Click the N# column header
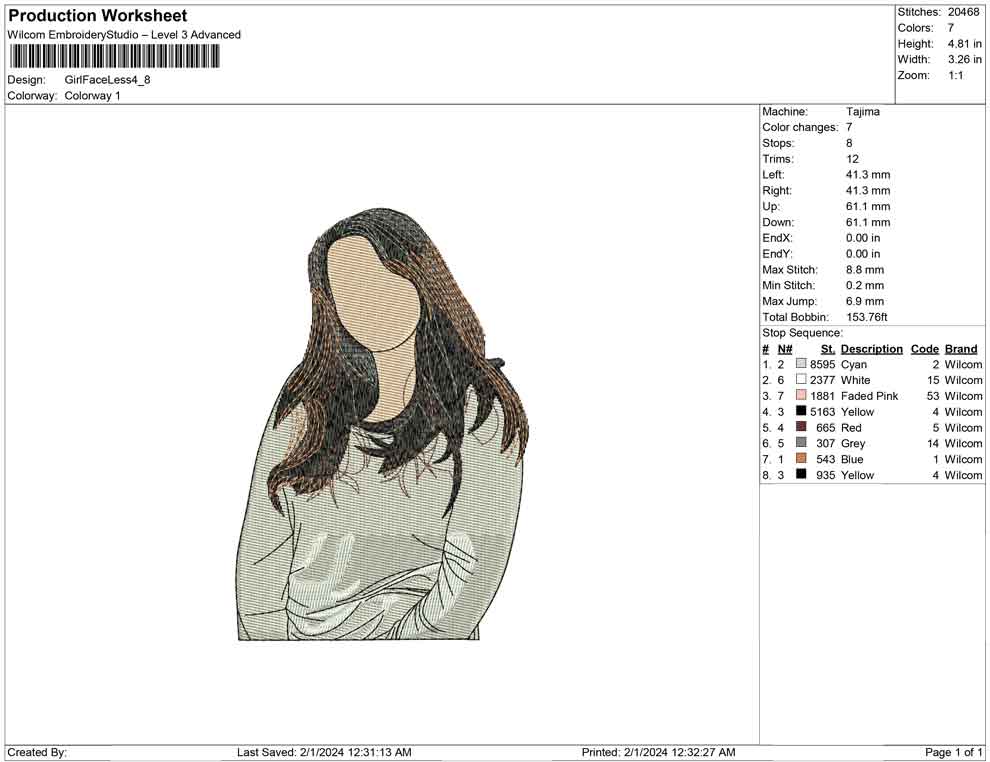This screenshot has width=990, height=762. (784, 349)
